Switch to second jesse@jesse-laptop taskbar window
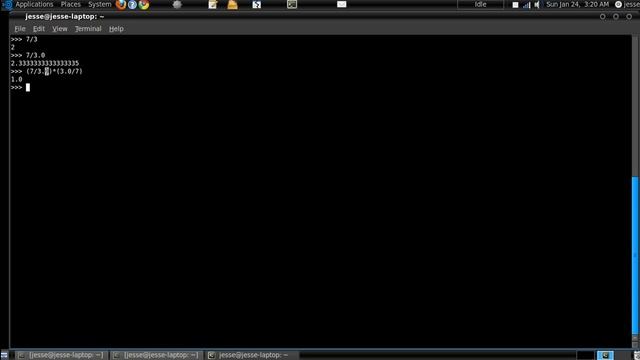640x360 pixels. tap(156, 355)
